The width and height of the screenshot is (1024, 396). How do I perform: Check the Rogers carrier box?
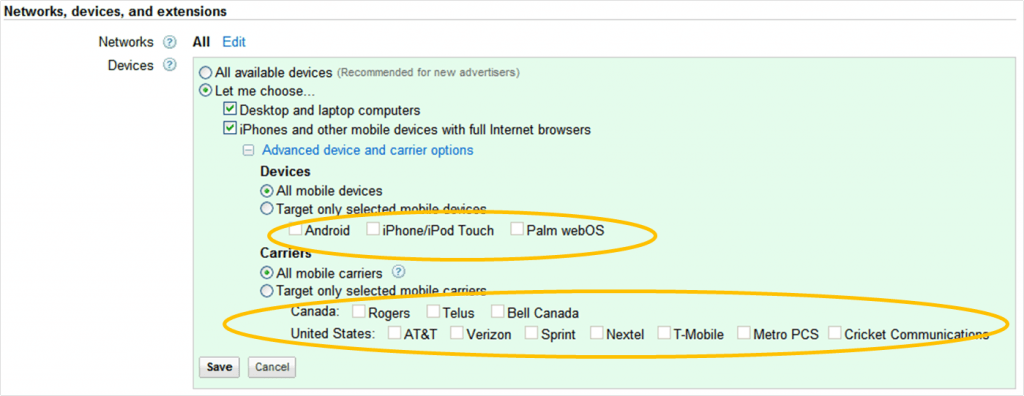click(359, 311)
